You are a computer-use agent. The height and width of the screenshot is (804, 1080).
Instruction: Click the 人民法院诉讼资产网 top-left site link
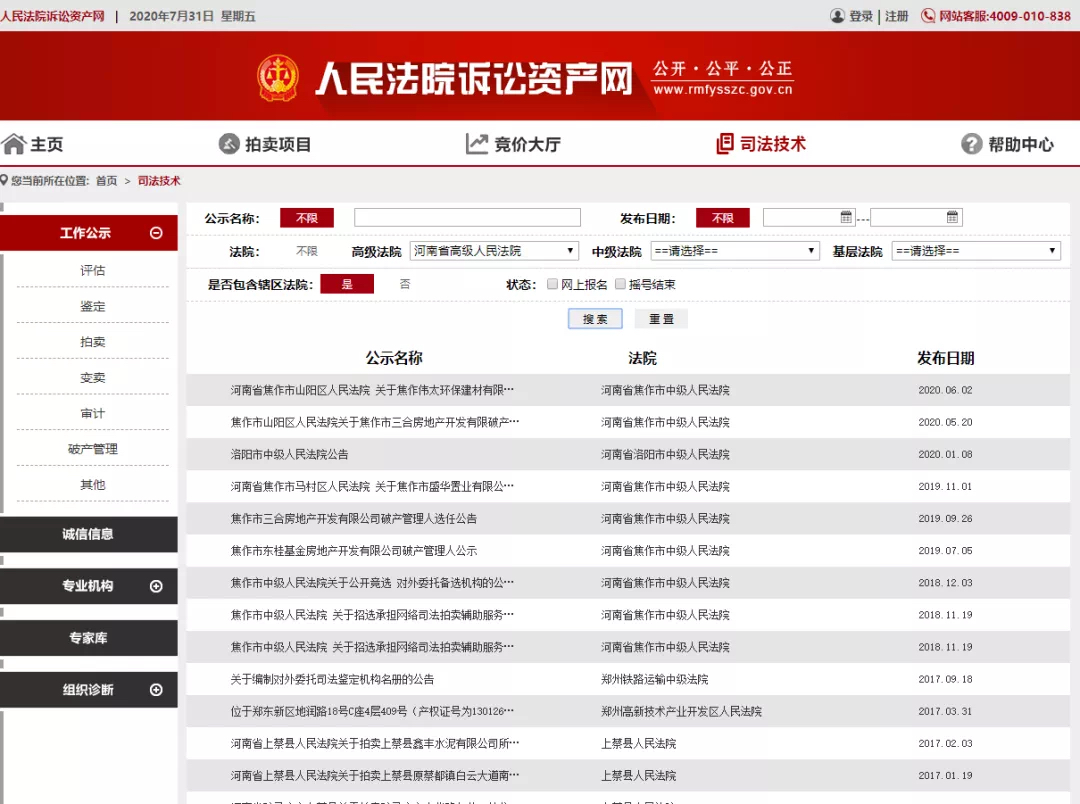(x=52, y=16)
